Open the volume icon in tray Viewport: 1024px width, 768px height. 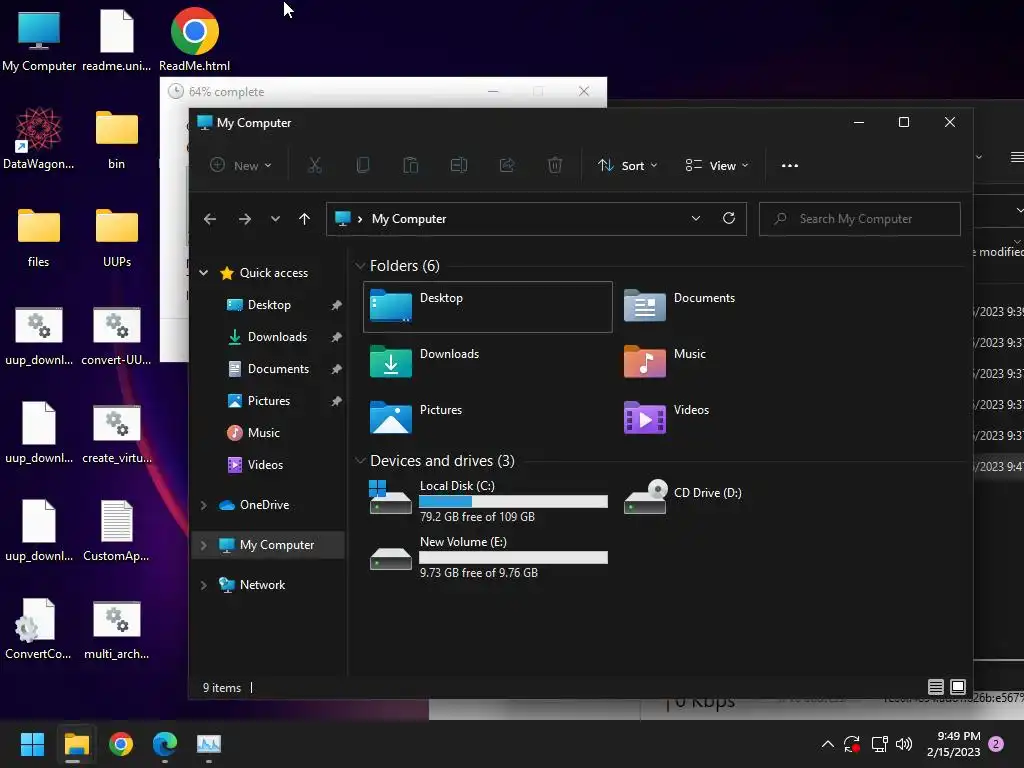click(x=904, y=744)
